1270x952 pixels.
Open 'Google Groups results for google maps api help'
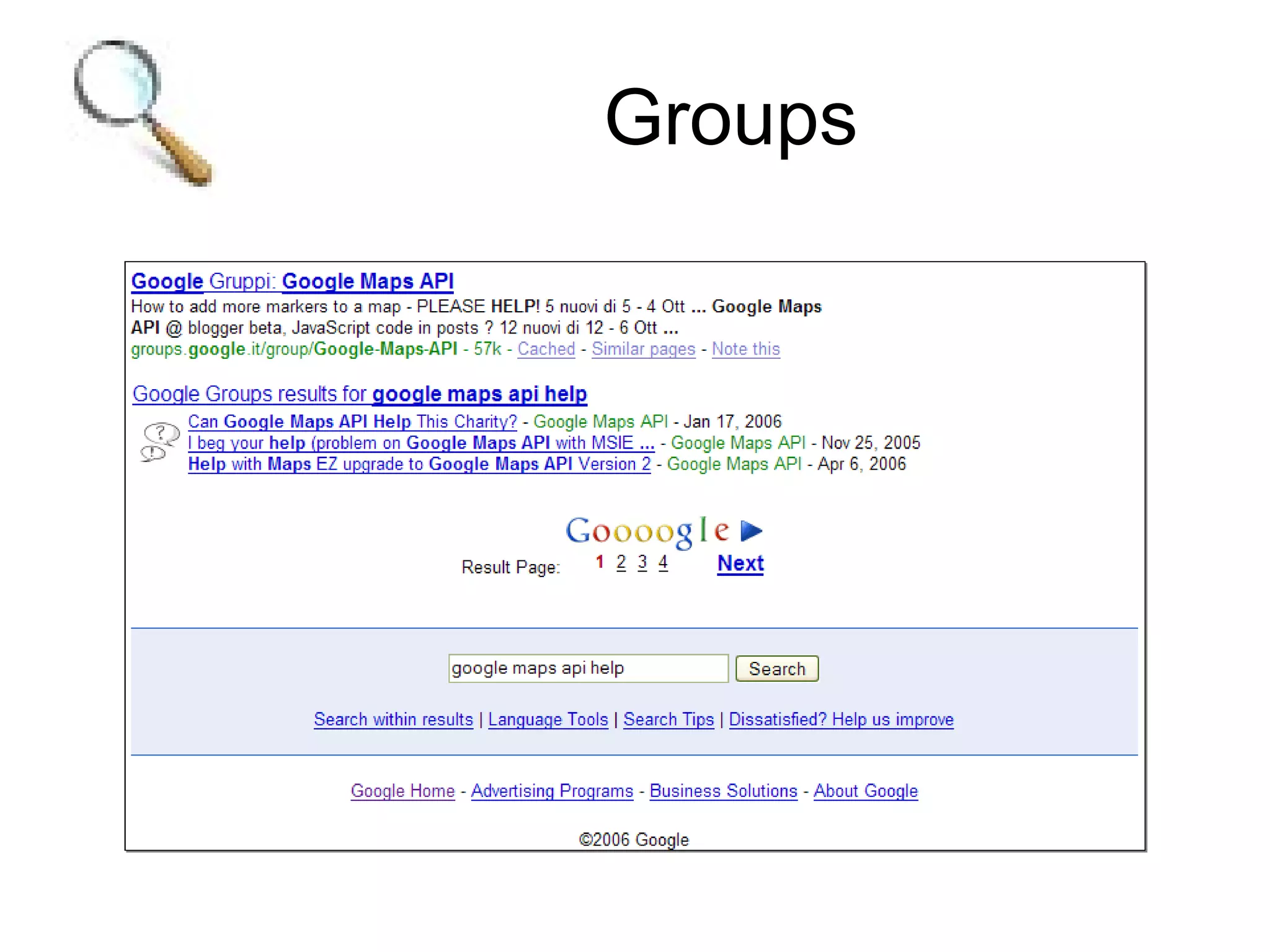[360, 394]
